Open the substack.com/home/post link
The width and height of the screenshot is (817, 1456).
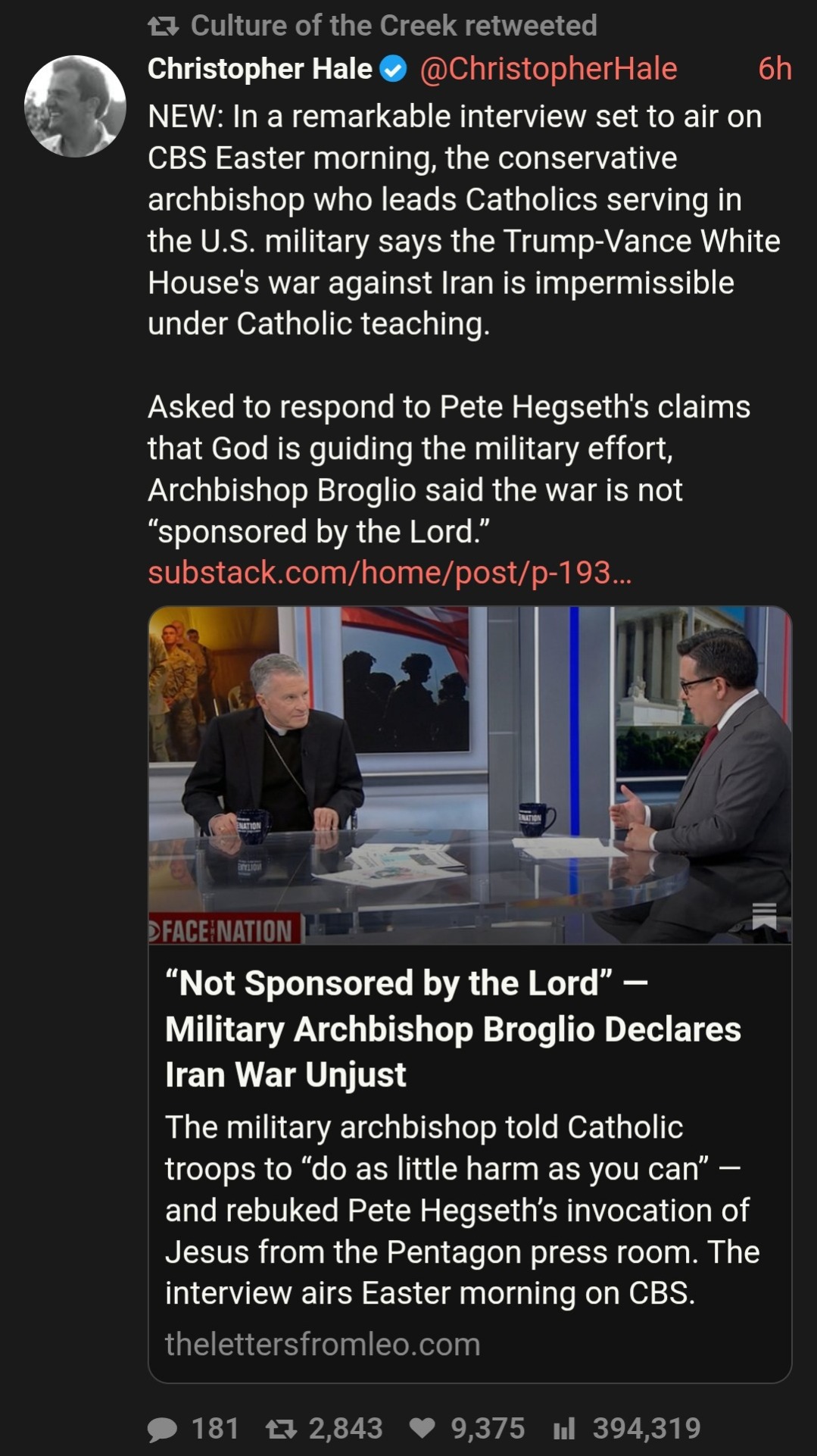389,573
